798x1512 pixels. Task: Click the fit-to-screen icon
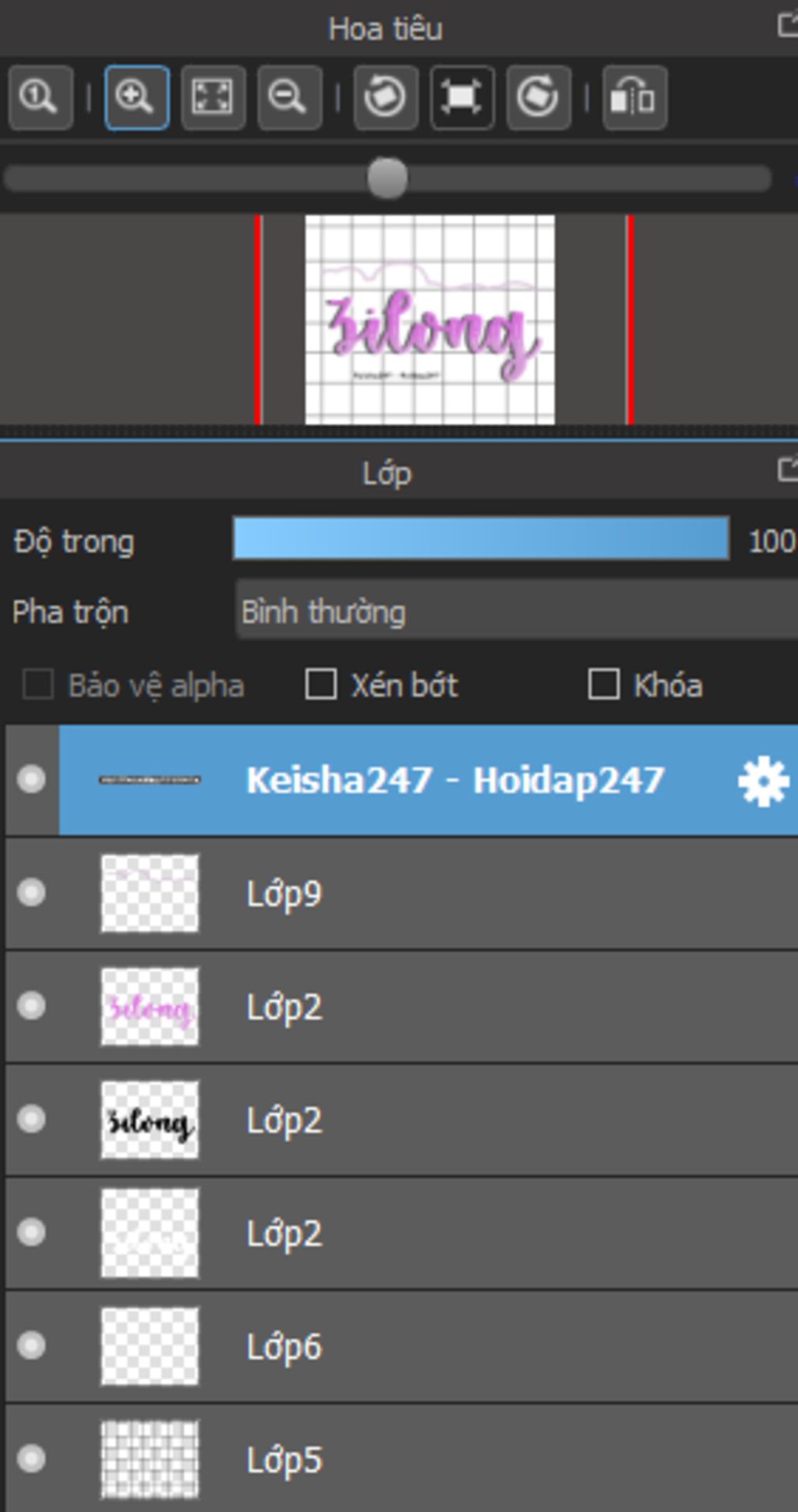(x=213, y=98)
